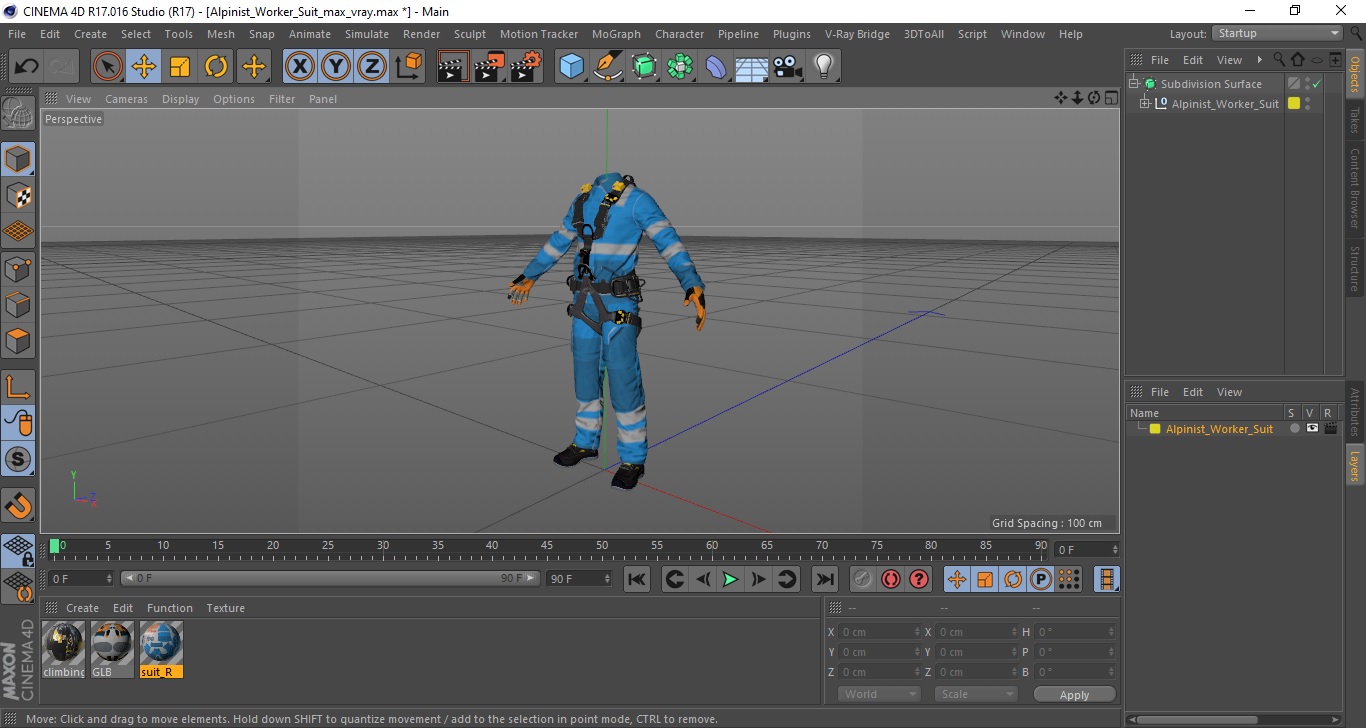Open the File menu
1366x728 pixels.
(17, 34)
